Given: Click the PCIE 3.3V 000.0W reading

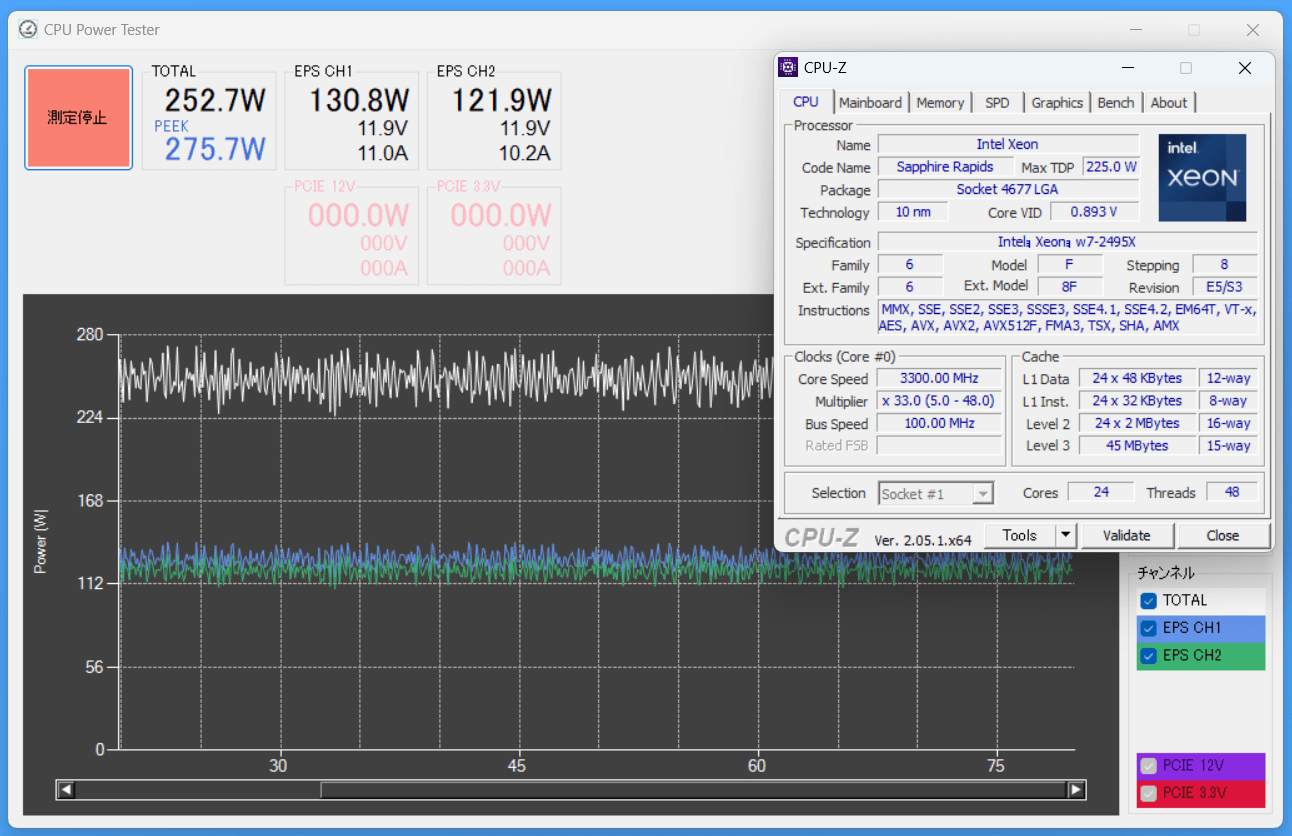Looking at the screenshot, I should tap(501, 215).
